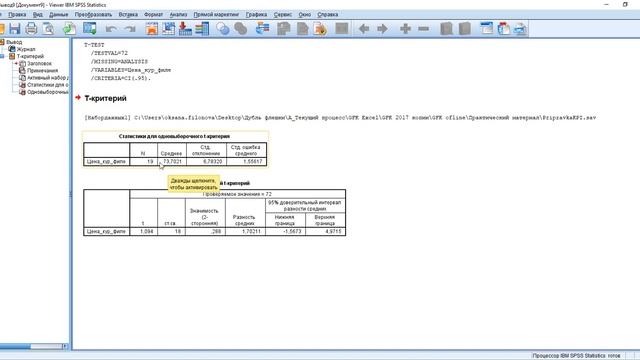Select Заголовок in the outline tree

pyautogui.click(x=39, y=64)
